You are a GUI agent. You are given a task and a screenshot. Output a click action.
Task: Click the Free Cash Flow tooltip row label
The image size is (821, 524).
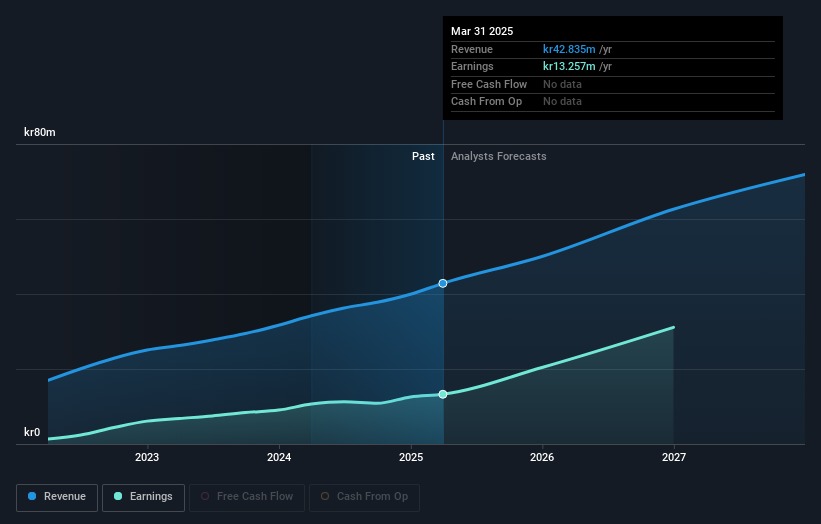(x=489, y=84)
